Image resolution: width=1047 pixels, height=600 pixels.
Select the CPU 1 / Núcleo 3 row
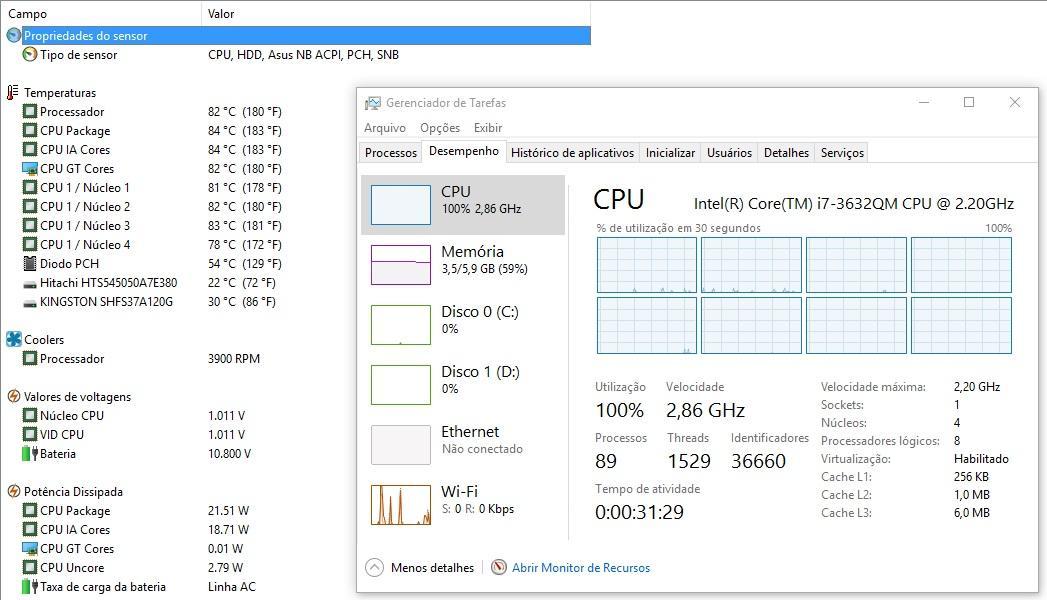[x=298, y=226]
